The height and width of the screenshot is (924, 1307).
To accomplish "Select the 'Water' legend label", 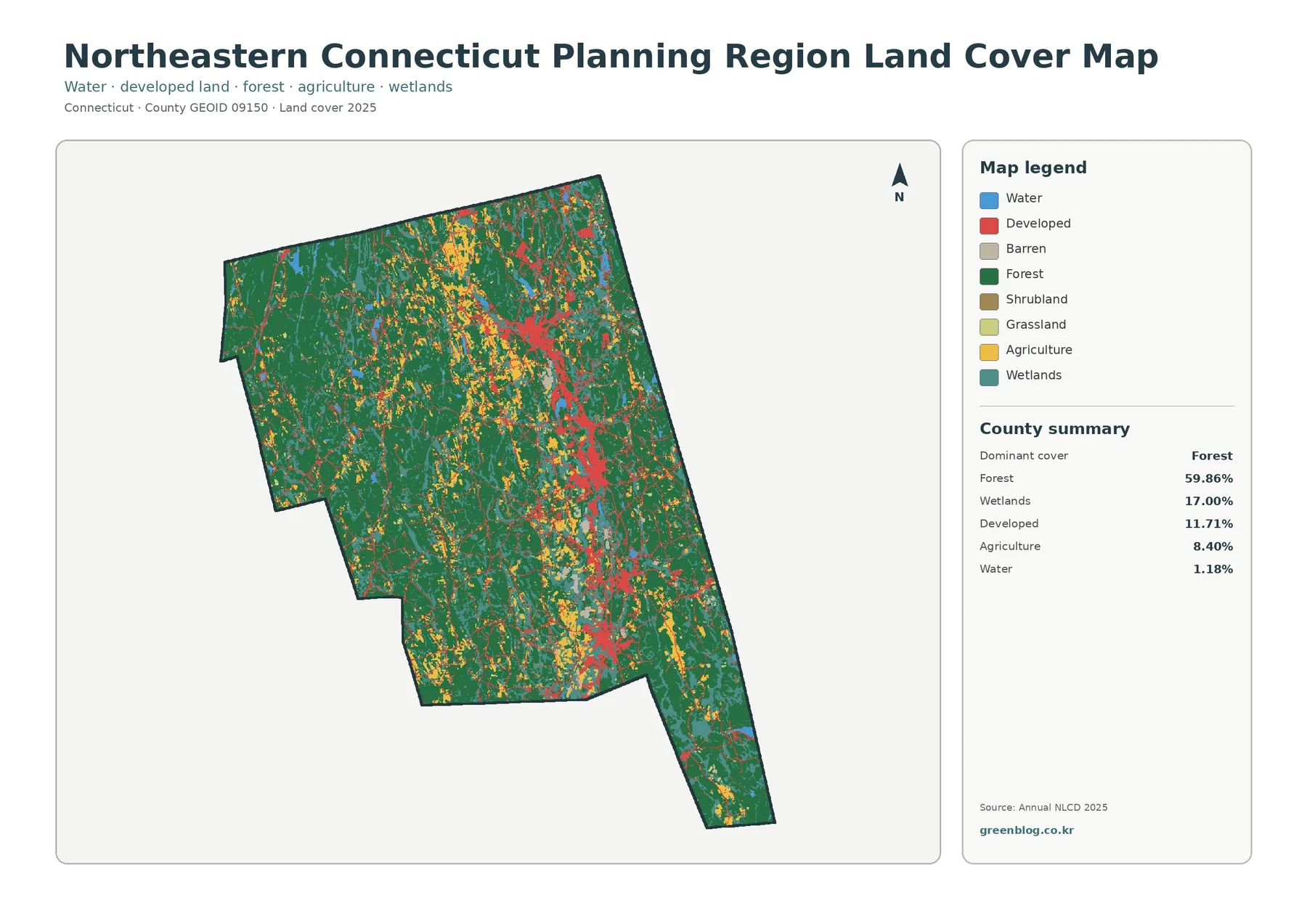I will [x=1024, y=198].
